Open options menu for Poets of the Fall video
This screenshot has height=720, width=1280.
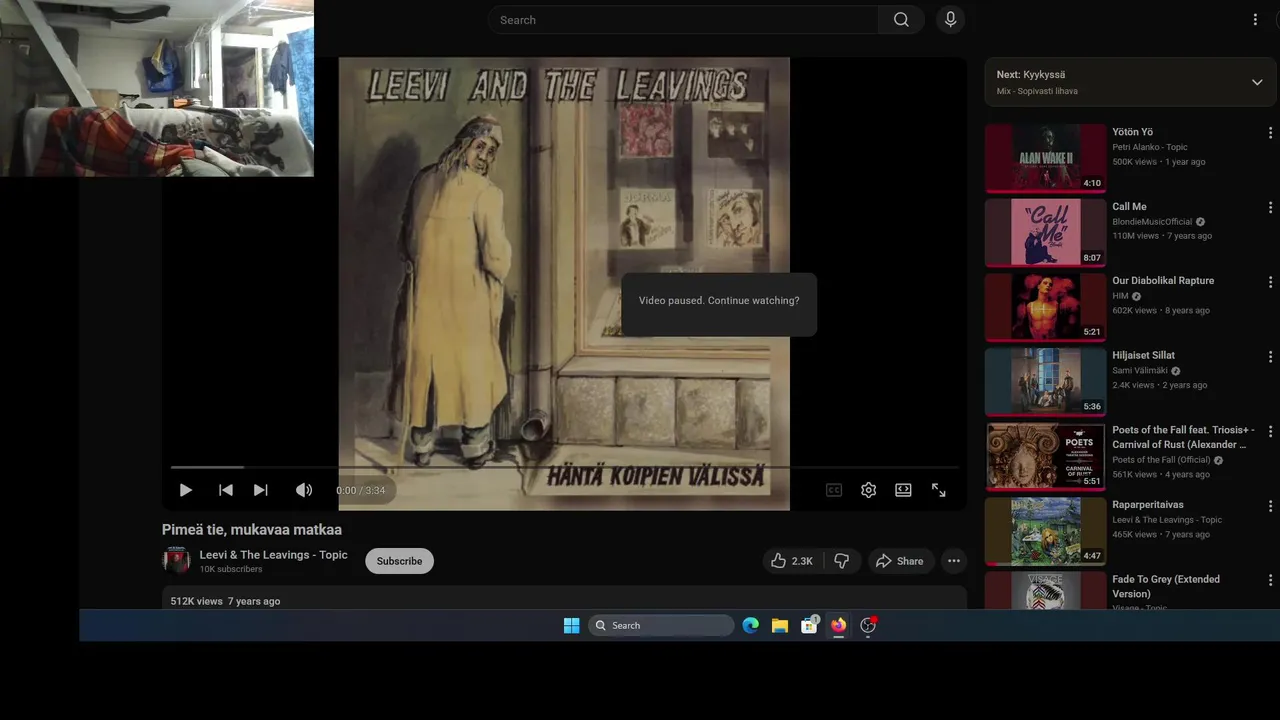click(1270, 432)
